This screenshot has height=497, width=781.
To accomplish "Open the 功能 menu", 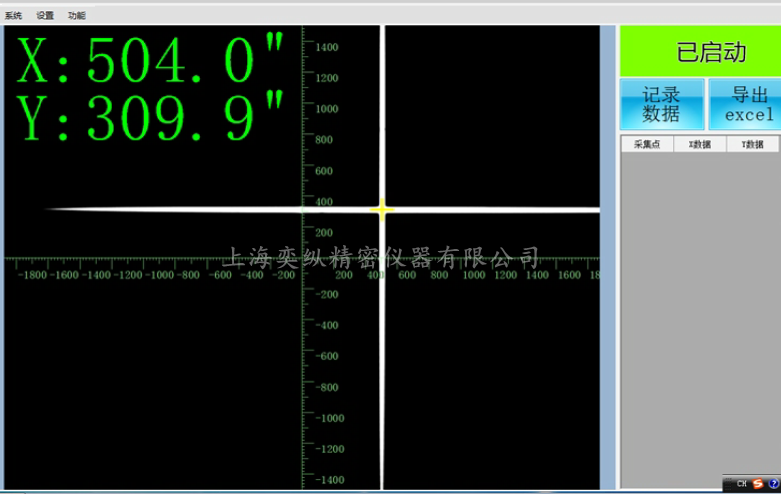I will tap(76, 16).
